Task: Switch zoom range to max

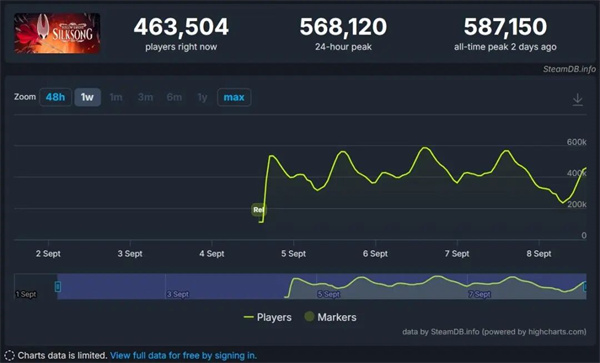Action: click(x=234, y=97)
